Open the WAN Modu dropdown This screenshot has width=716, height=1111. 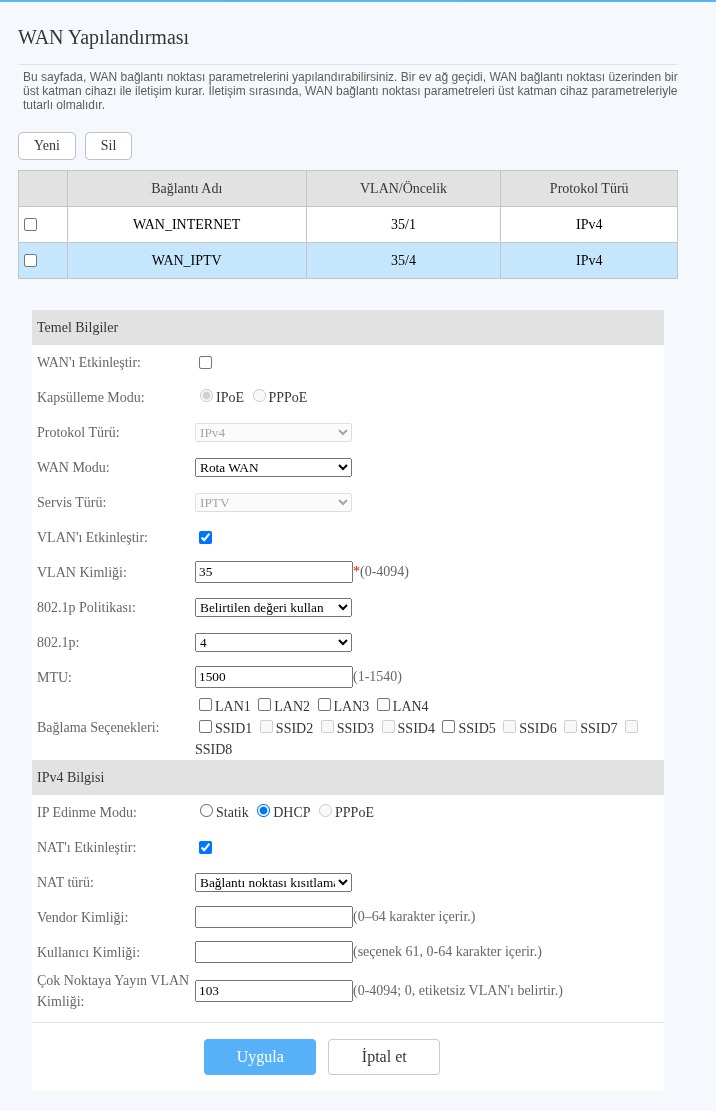coord(273,468)
